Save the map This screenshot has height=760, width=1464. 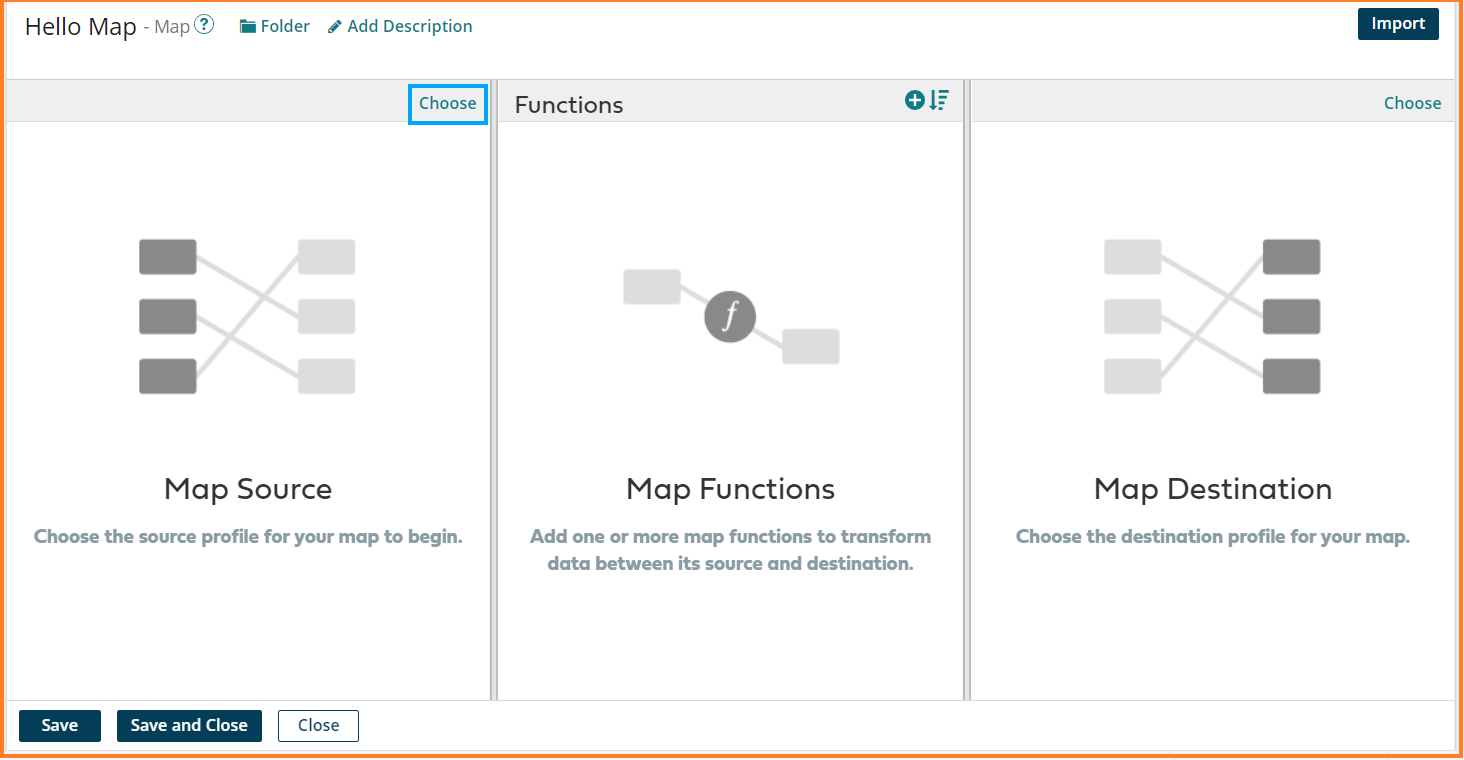coord(60,726)
